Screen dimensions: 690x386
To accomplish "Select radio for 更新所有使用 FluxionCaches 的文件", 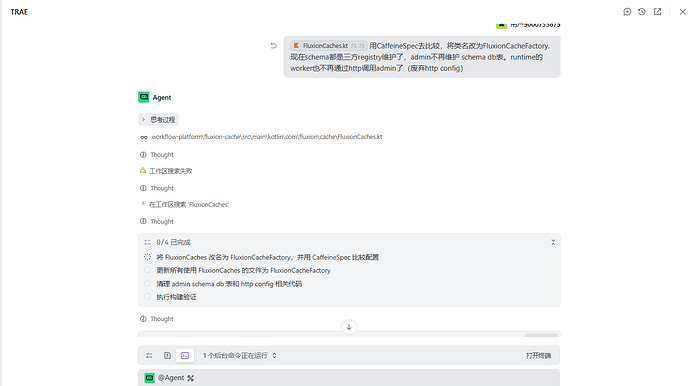I will click(147, 270).
